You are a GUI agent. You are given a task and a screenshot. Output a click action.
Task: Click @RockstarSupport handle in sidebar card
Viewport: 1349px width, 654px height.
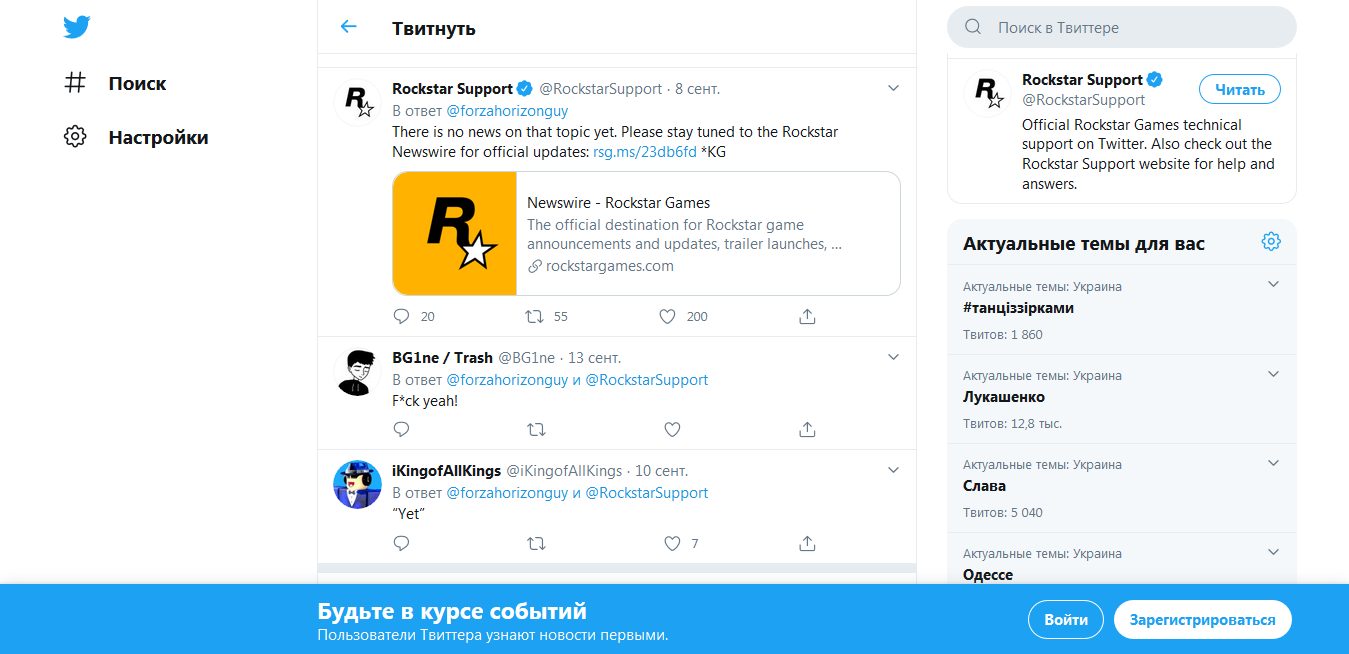pos(1083,100)
